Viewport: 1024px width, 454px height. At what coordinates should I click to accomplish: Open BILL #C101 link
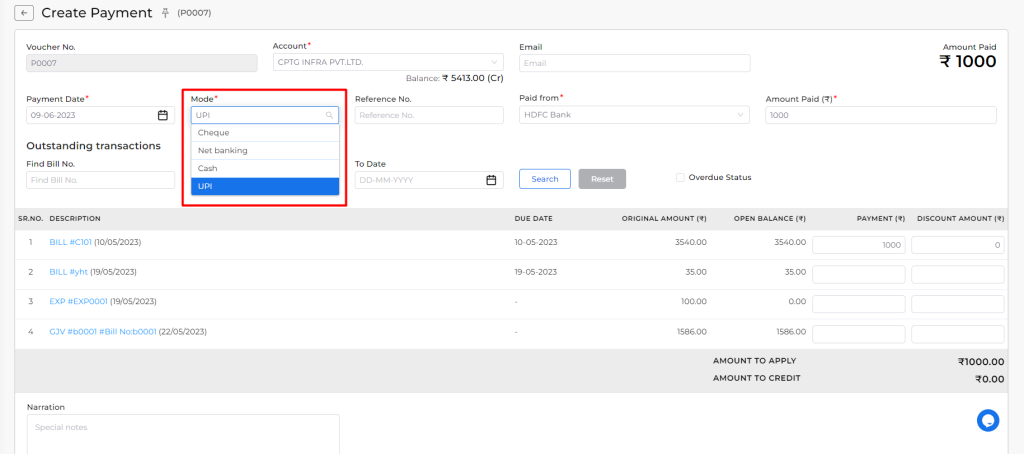71,242
